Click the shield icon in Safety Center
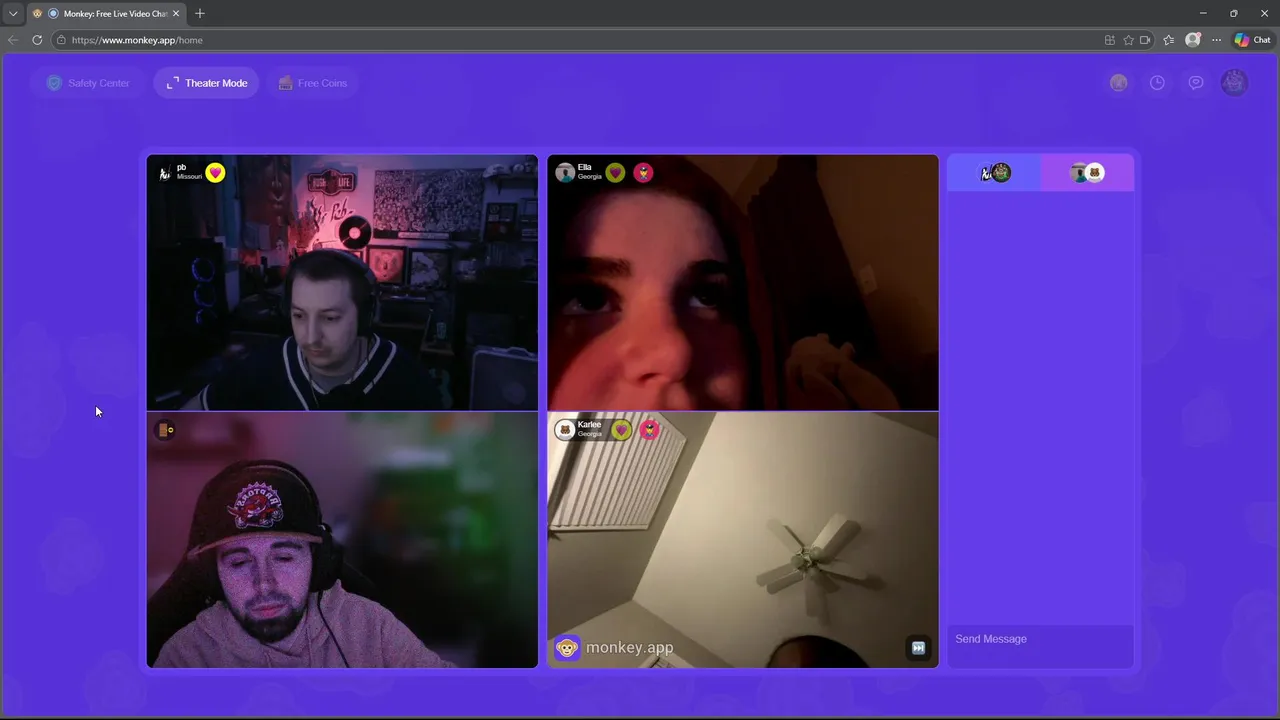 point(54,83)
